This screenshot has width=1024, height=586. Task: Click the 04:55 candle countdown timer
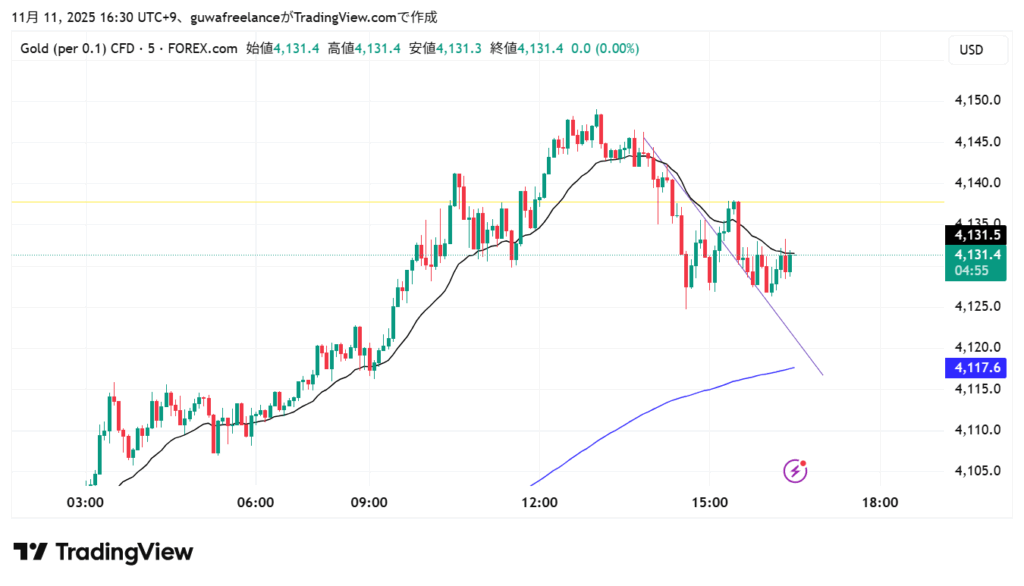974,270
